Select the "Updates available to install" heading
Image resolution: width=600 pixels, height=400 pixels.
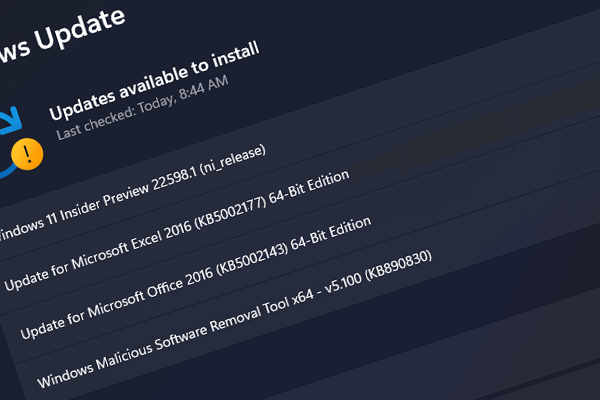(154, 81)
